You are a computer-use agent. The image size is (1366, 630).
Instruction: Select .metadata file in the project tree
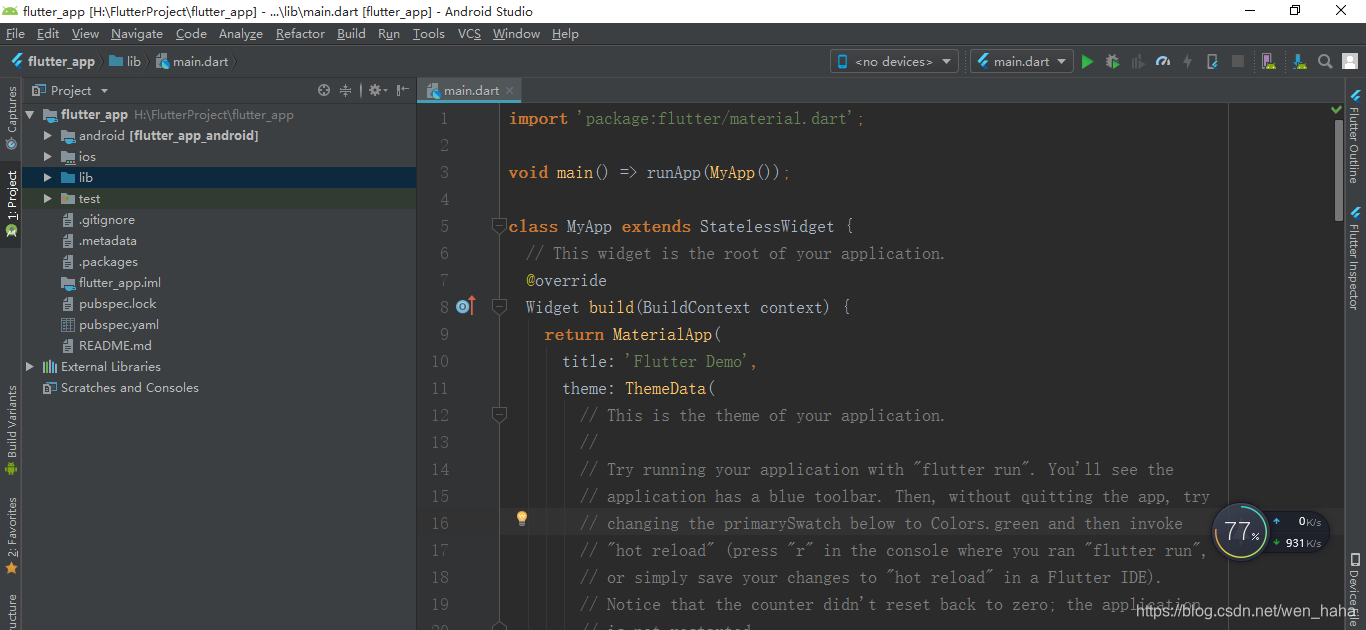tap(108, 241)
